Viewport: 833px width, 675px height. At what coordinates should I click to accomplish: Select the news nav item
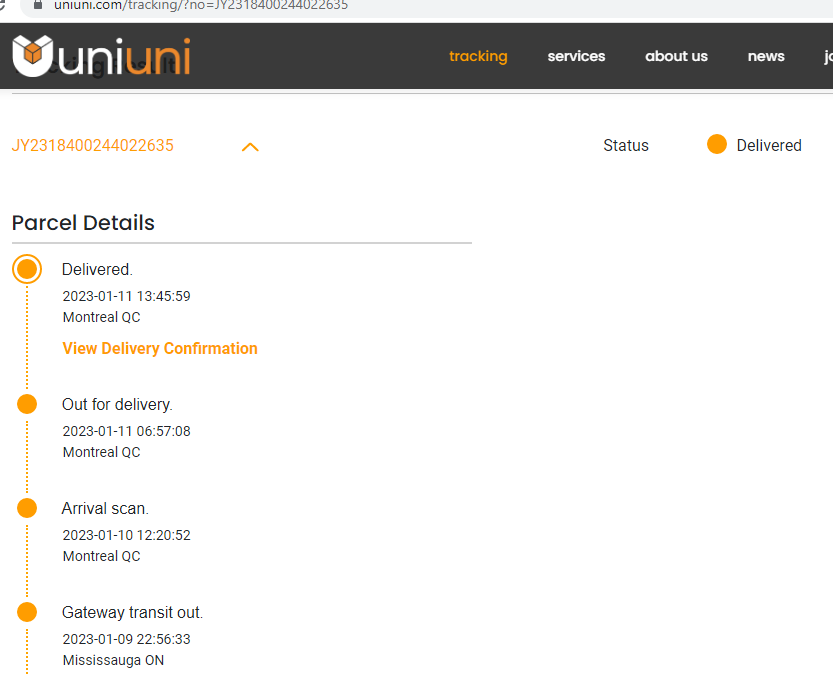point(766,56)
